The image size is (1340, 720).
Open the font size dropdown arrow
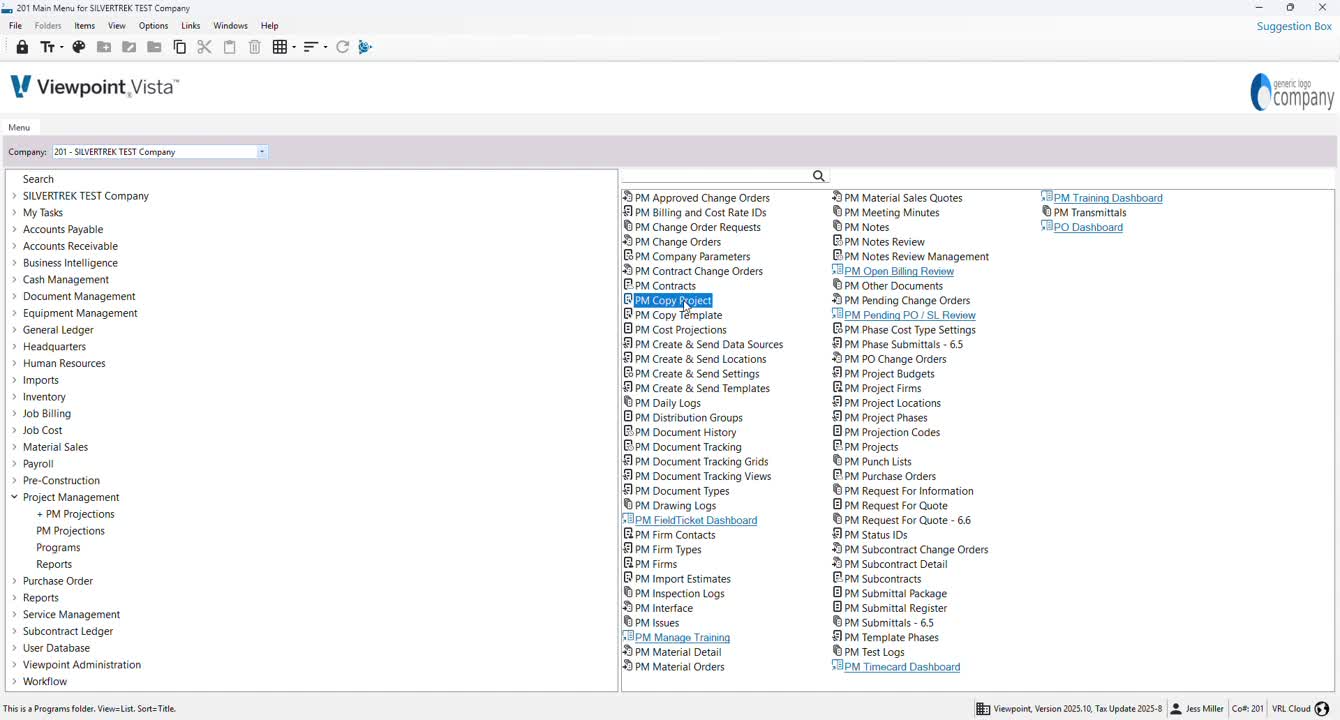coord(61,47)
